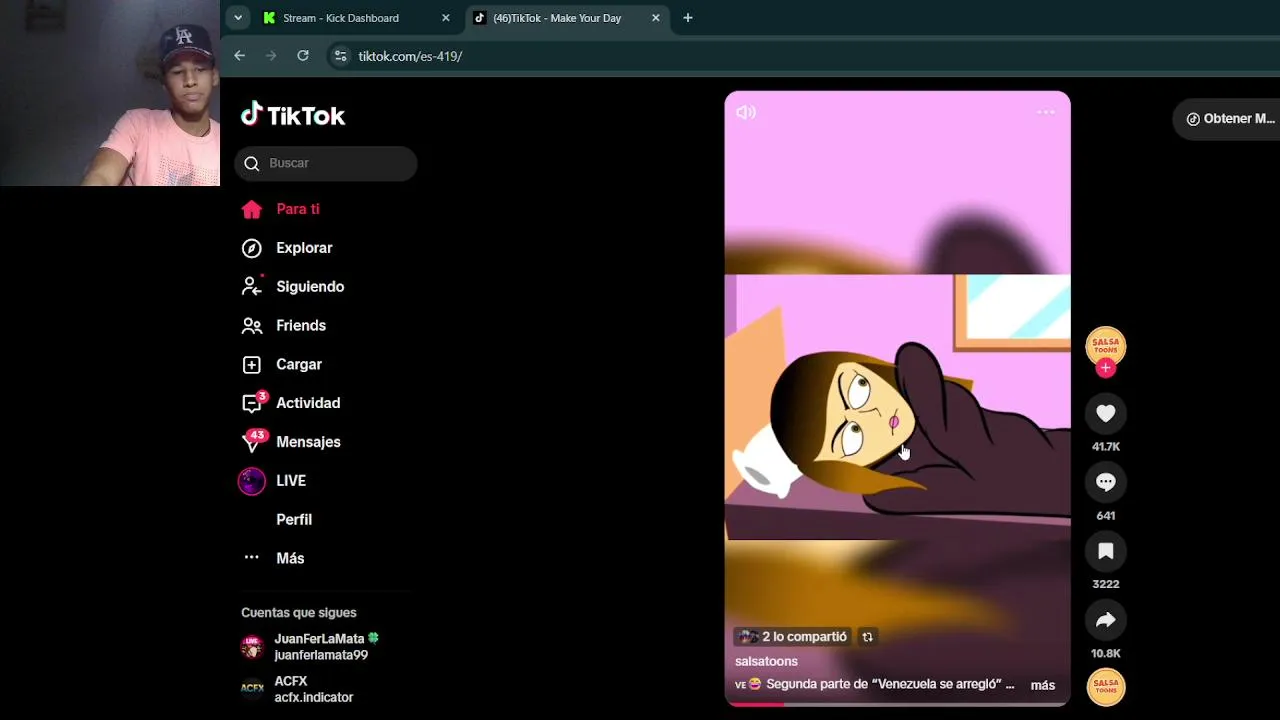1280x720 pixels.
Task: Follow creator with the red plus button
Action: (x=1105, y=368)
